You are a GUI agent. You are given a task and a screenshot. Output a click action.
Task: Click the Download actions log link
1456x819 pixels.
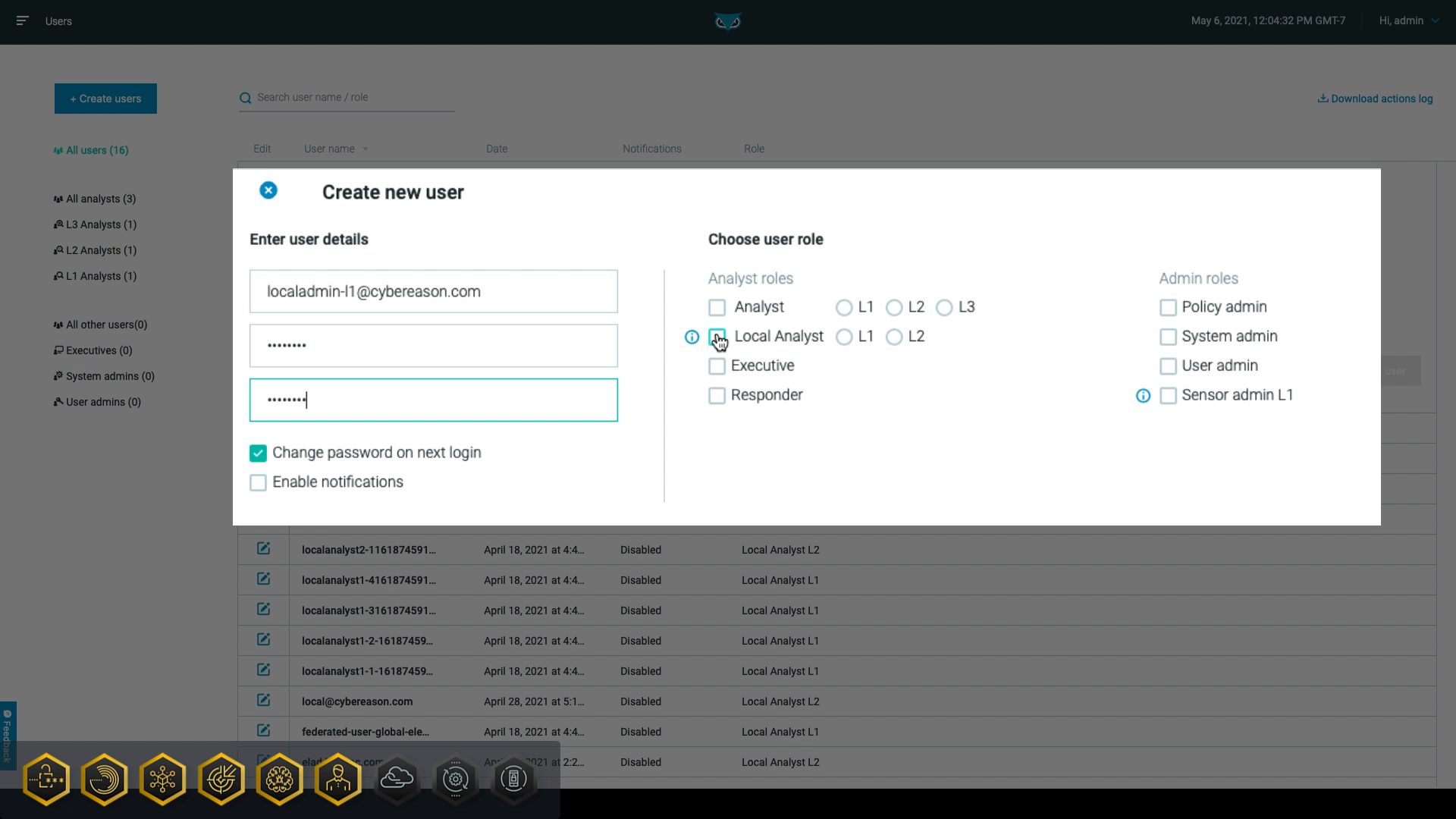[1374, 99]
